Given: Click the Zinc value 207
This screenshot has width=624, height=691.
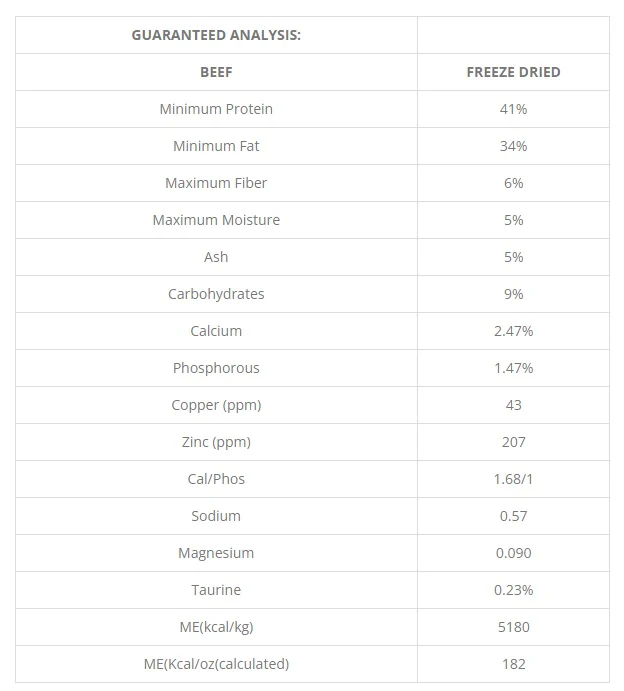Looking at the screenshot, I should 513,442.
